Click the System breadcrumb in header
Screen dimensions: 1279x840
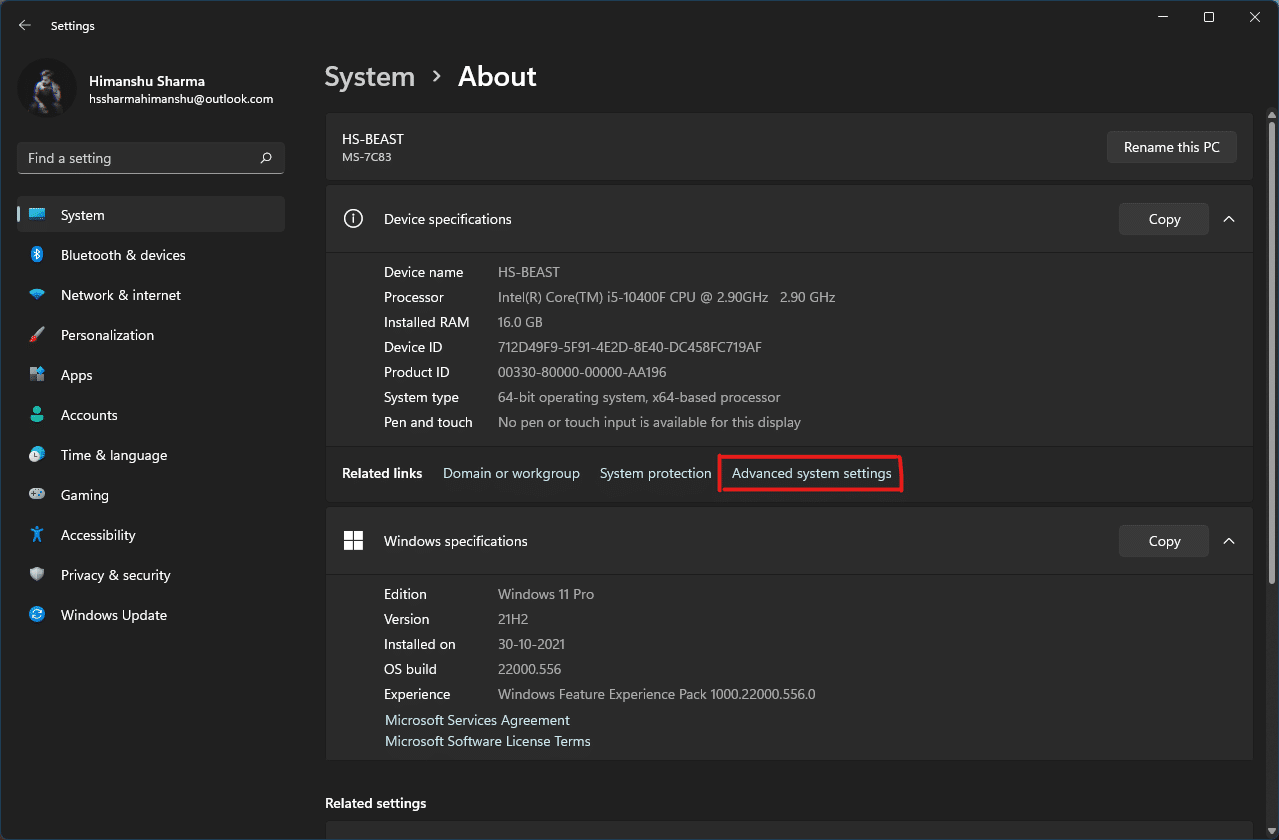pyautogui.click(x=370, y=77)
